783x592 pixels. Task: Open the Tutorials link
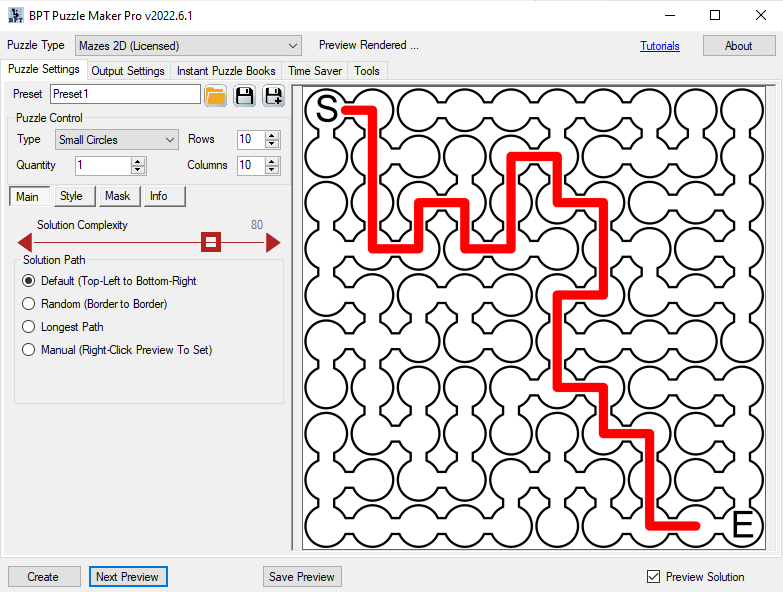tap(659, 46)
